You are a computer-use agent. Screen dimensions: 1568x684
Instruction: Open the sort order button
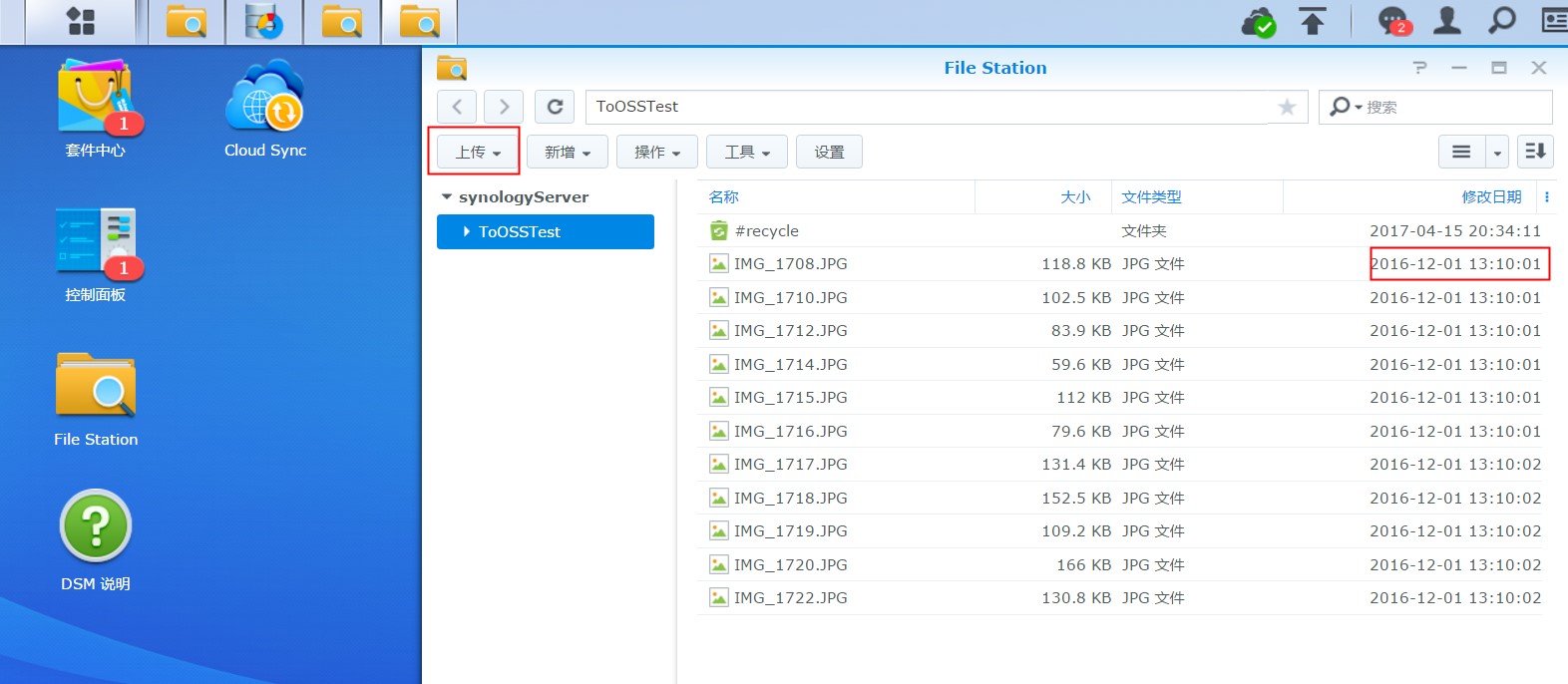1535,152
